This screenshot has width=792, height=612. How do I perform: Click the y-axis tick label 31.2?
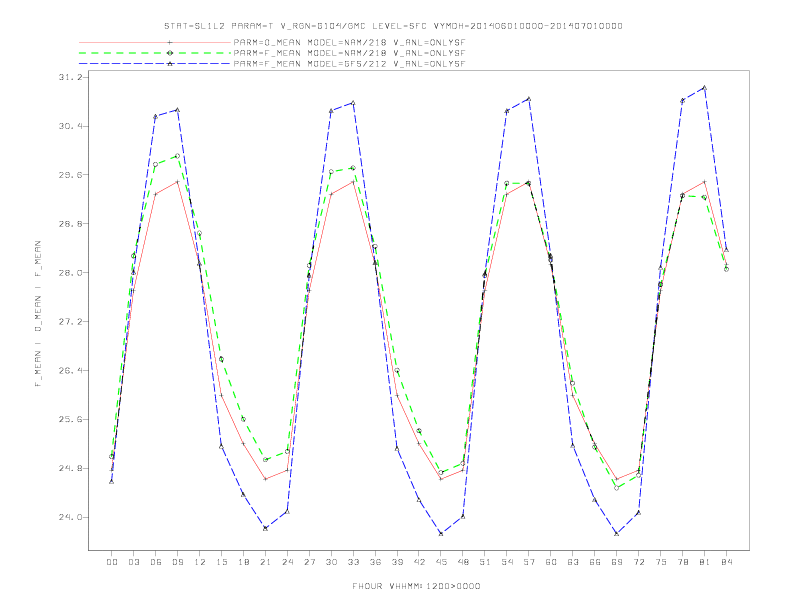coord(70,77)
